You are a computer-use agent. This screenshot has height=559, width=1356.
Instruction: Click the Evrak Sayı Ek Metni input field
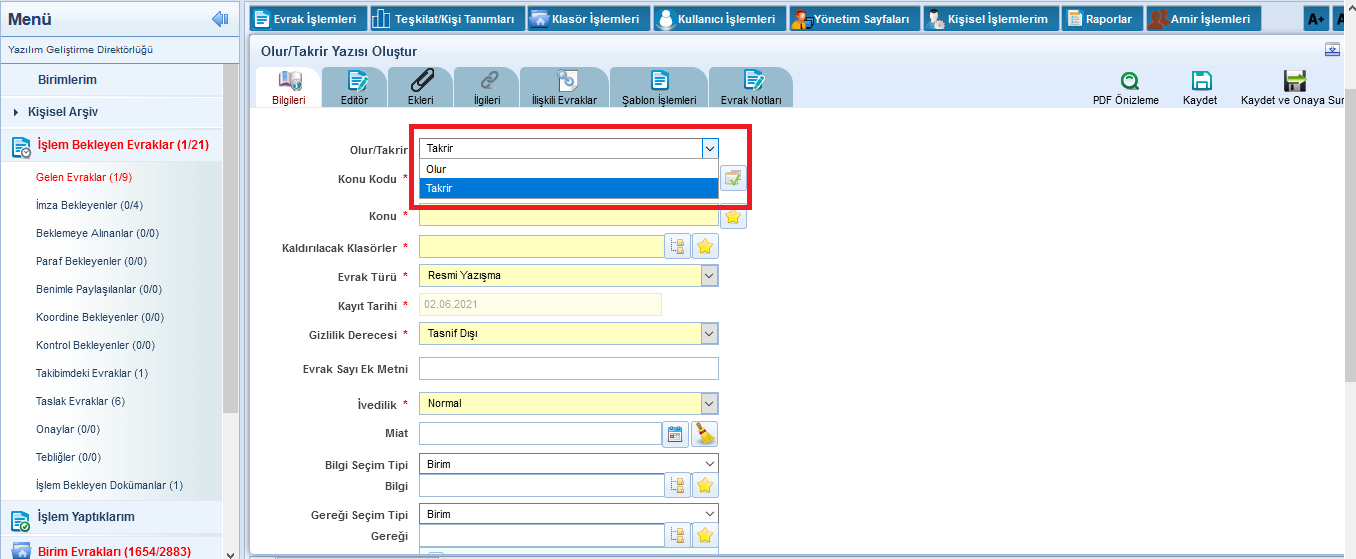point(568,369)
